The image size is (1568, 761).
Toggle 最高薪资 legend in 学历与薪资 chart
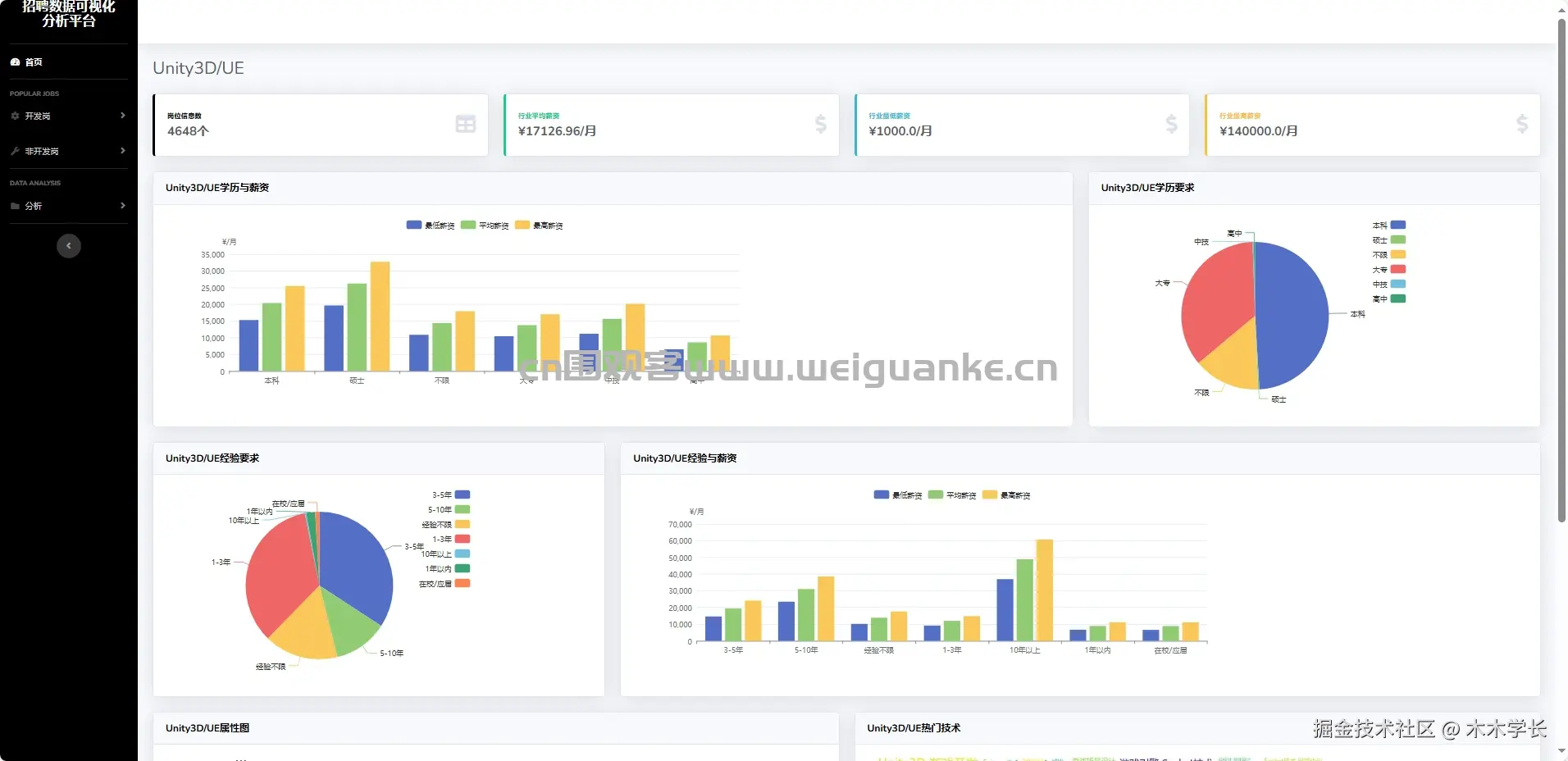539,225
